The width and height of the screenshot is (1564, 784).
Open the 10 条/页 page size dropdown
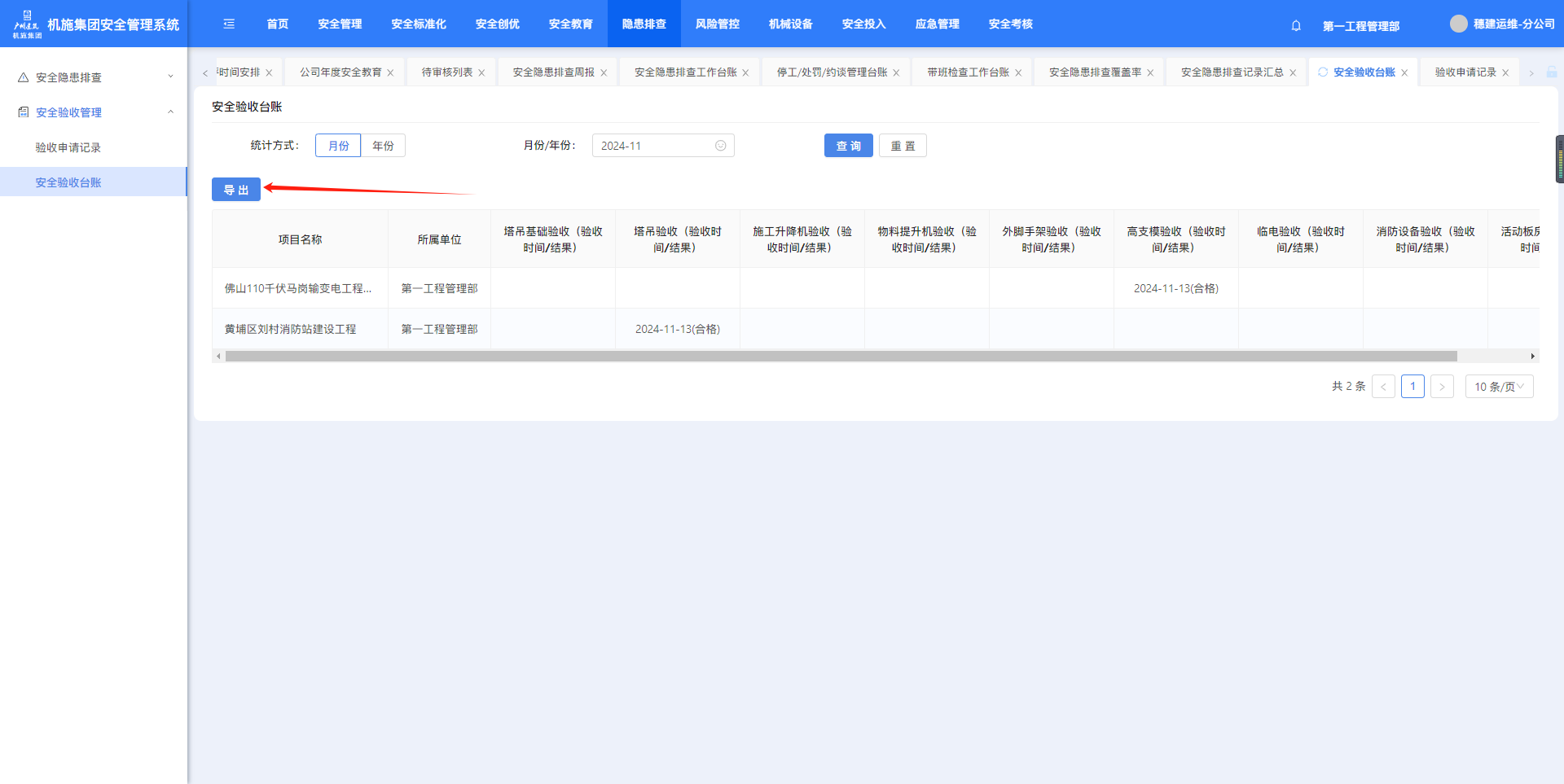coord(1499,387)
